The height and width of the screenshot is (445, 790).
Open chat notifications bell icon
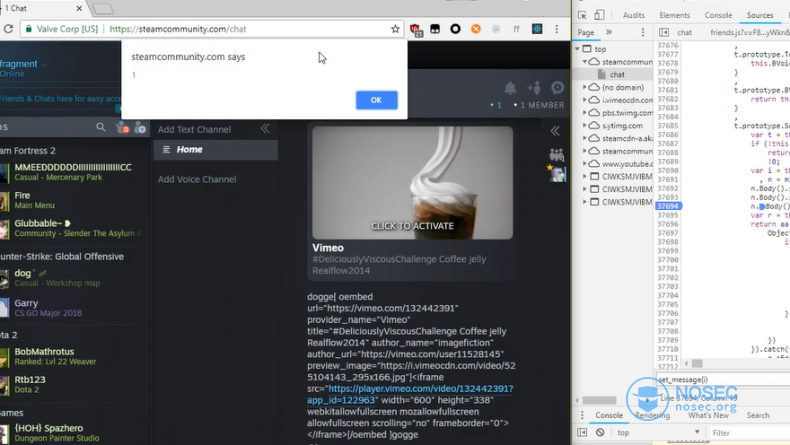pyautogui.click(x=510, y=88)
